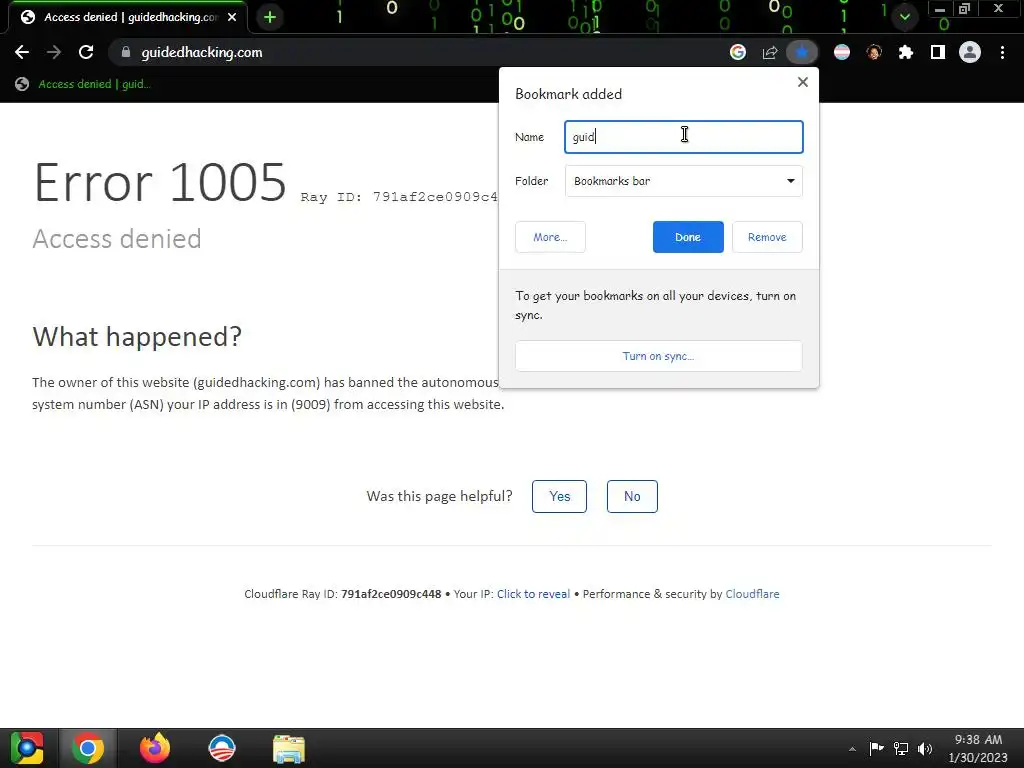Screen dimensions: 1024x768
Task: Close the Bookmark added popup
Action: [803, 82]
